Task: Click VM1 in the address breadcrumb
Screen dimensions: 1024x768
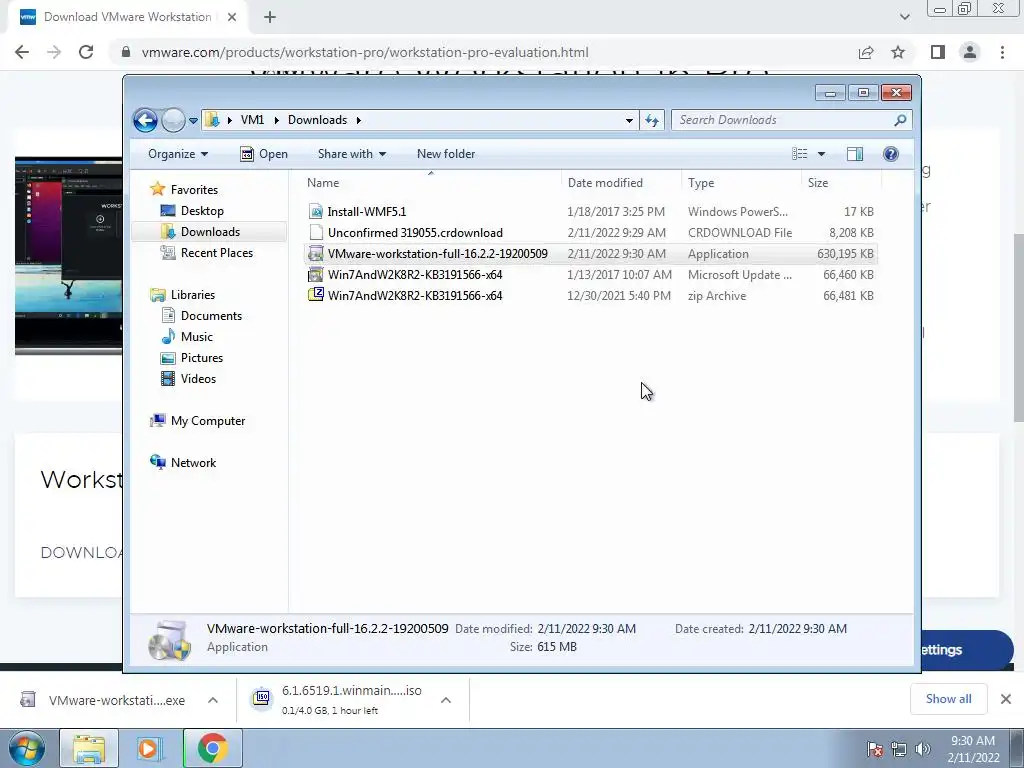Action: pos(252,120)
